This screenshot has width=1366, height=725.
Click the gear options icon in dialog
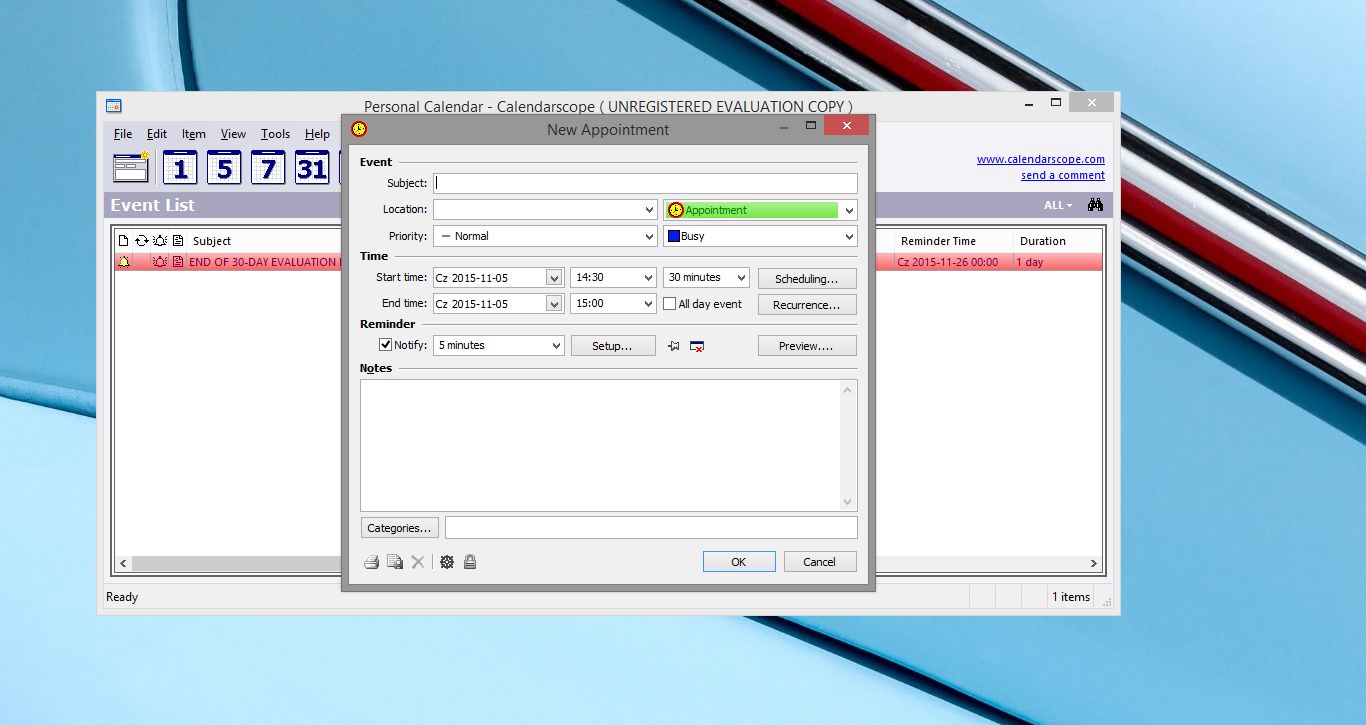[447, 562]
